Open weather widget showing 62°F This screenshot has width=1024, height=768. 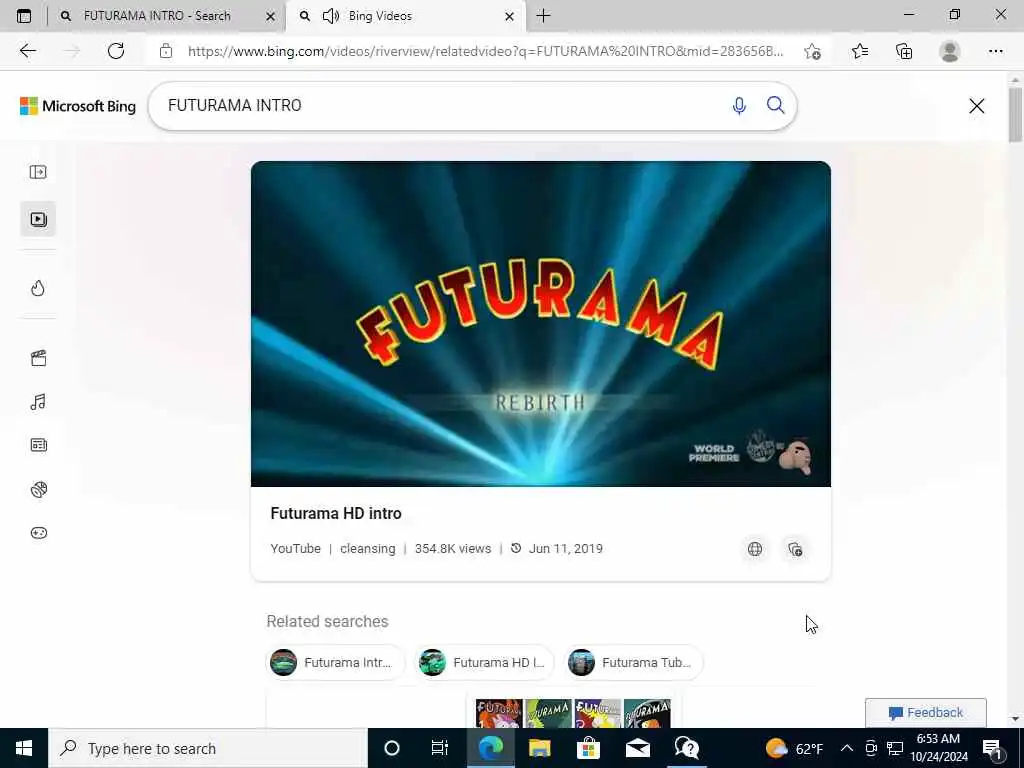coord(794,748)
